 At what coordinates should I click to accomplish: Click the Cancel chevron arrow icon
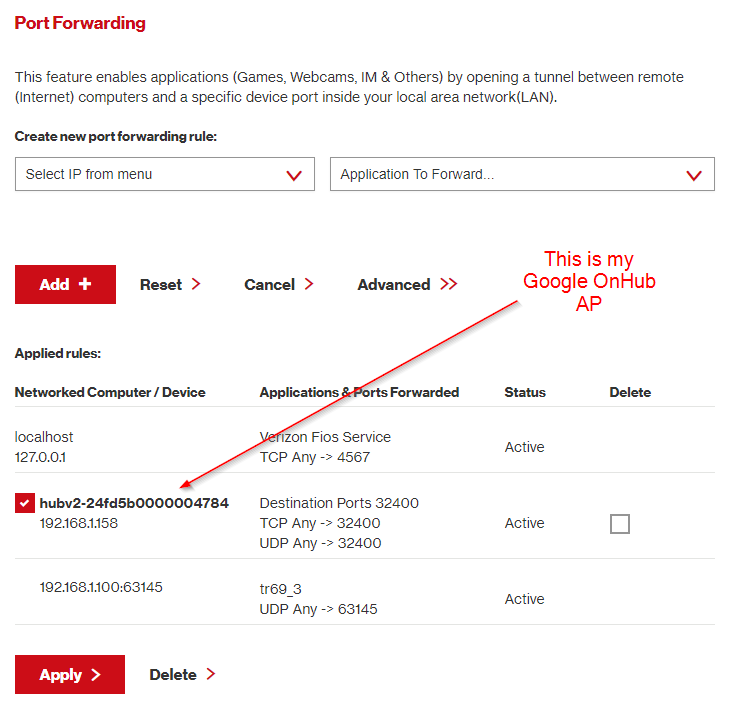pyautogui.click(x=309, y=284)
